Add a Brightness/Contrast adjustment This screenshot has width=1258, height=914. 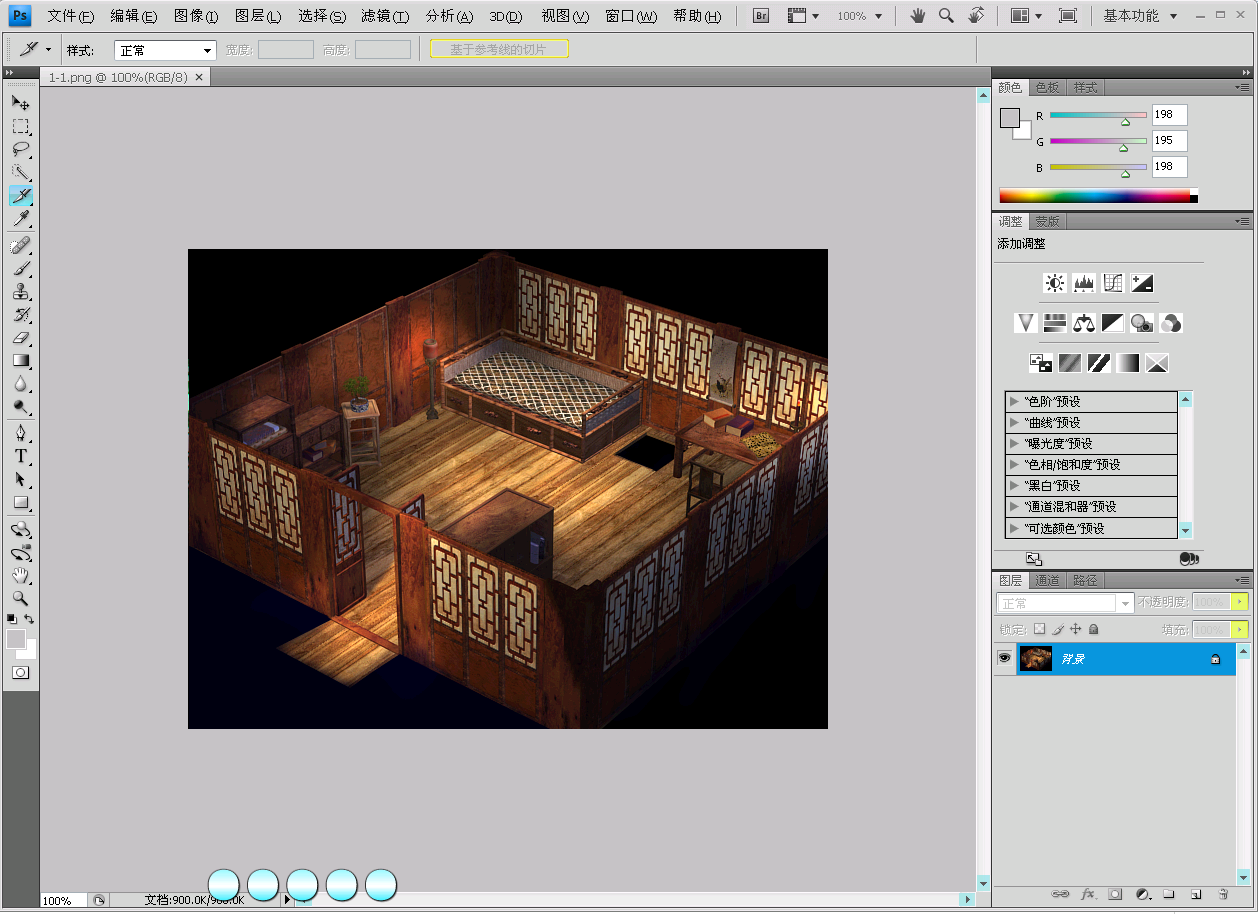(1055, 283)
